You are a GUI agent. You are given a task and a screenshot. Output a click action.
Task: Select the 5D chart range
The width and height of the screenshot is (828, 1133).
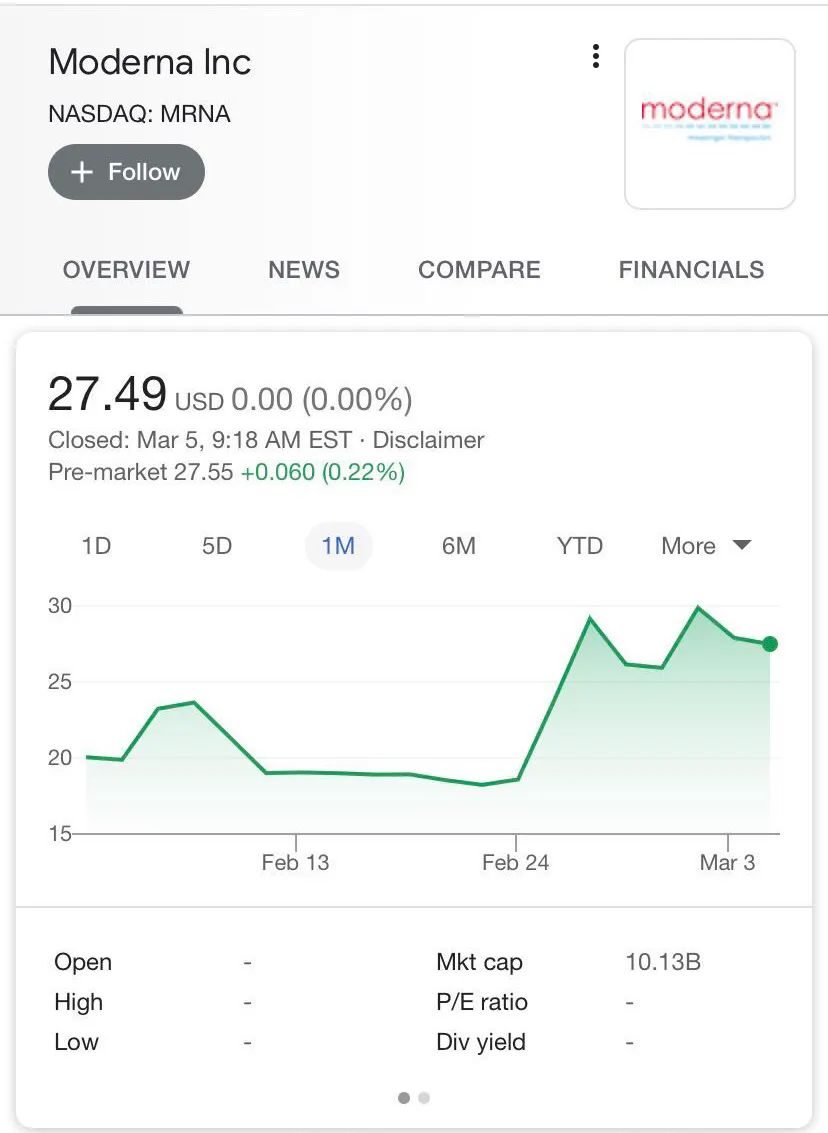click(x=217, y=546)
